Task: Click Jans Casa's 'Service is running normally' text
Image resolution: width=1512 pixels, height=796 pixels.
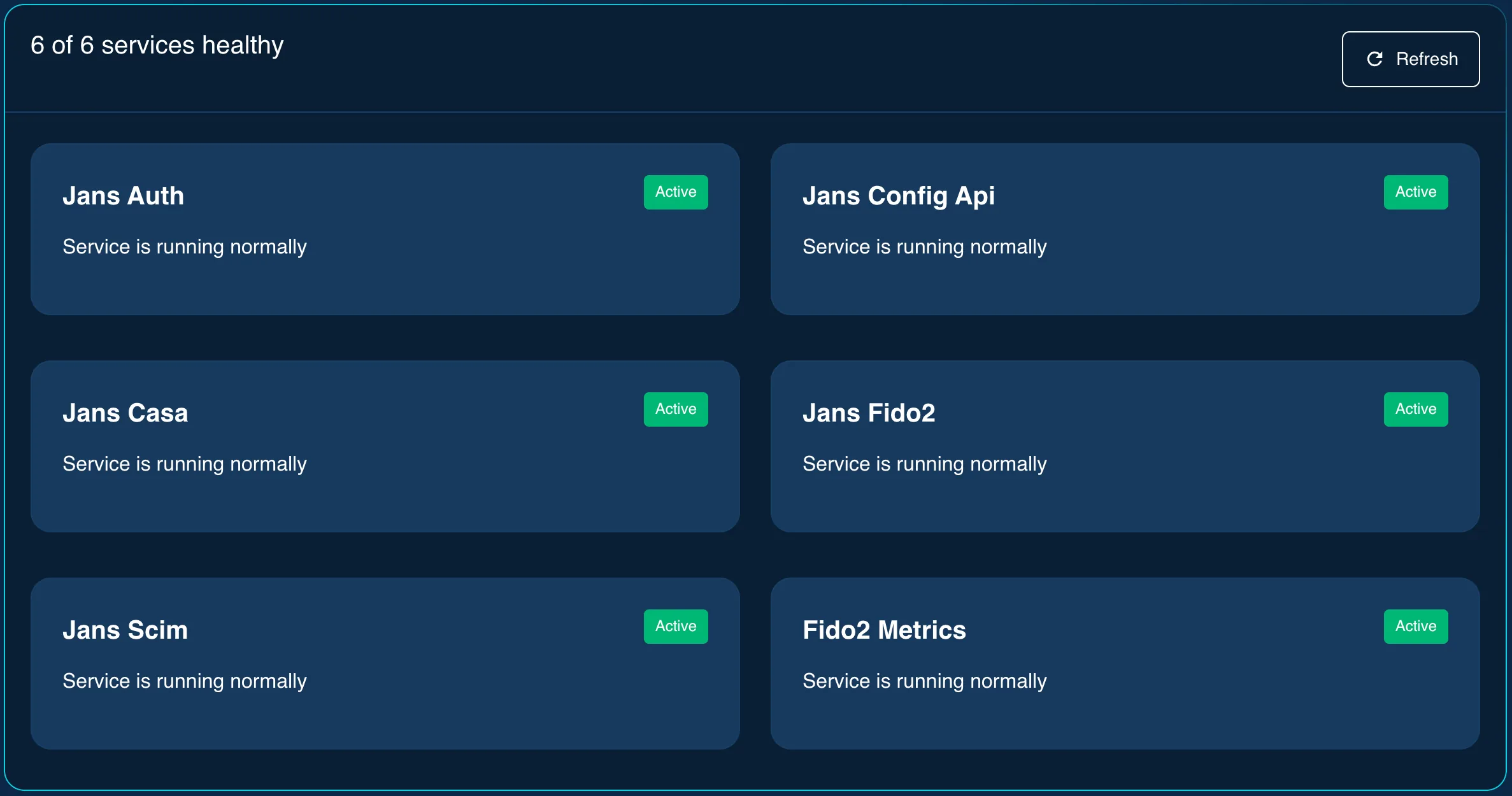Action: [185, 464]
